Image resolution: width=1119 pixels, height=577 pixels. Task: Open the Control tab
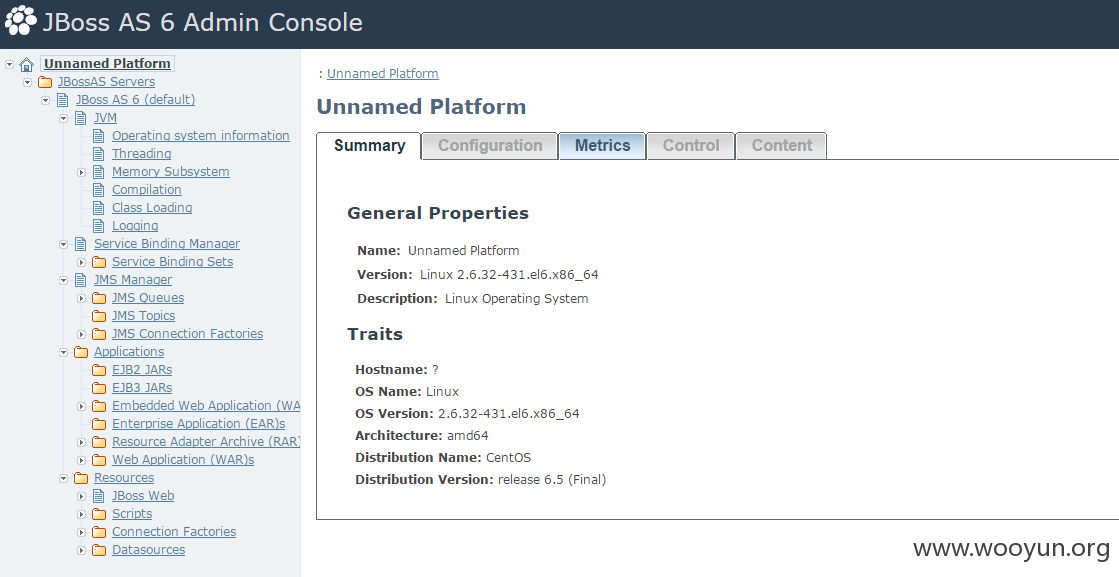pyautogui.click(x=691, y=145)
